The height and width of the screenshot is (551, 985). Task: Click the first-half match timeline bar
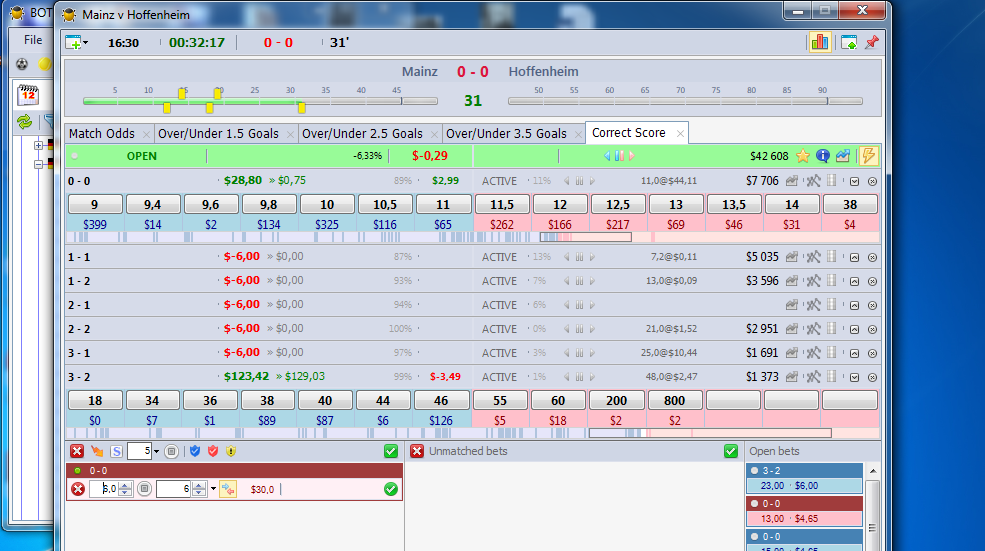tap(260, 101)
